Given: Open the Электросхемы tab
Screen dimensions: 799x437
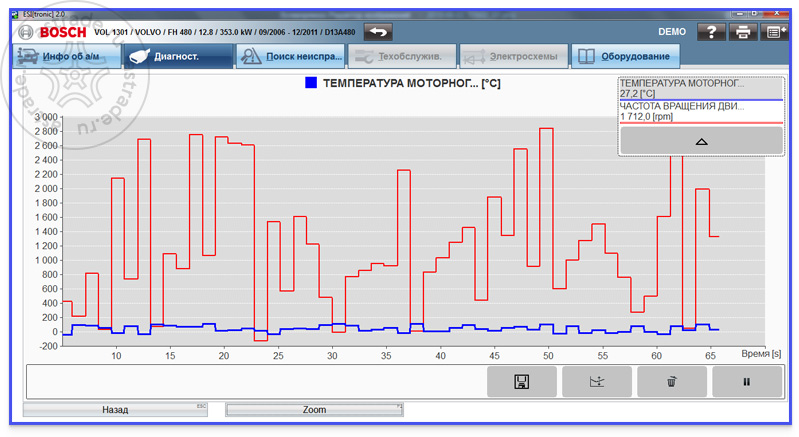Looking at the screenshot, I should [x=514, y=56].
